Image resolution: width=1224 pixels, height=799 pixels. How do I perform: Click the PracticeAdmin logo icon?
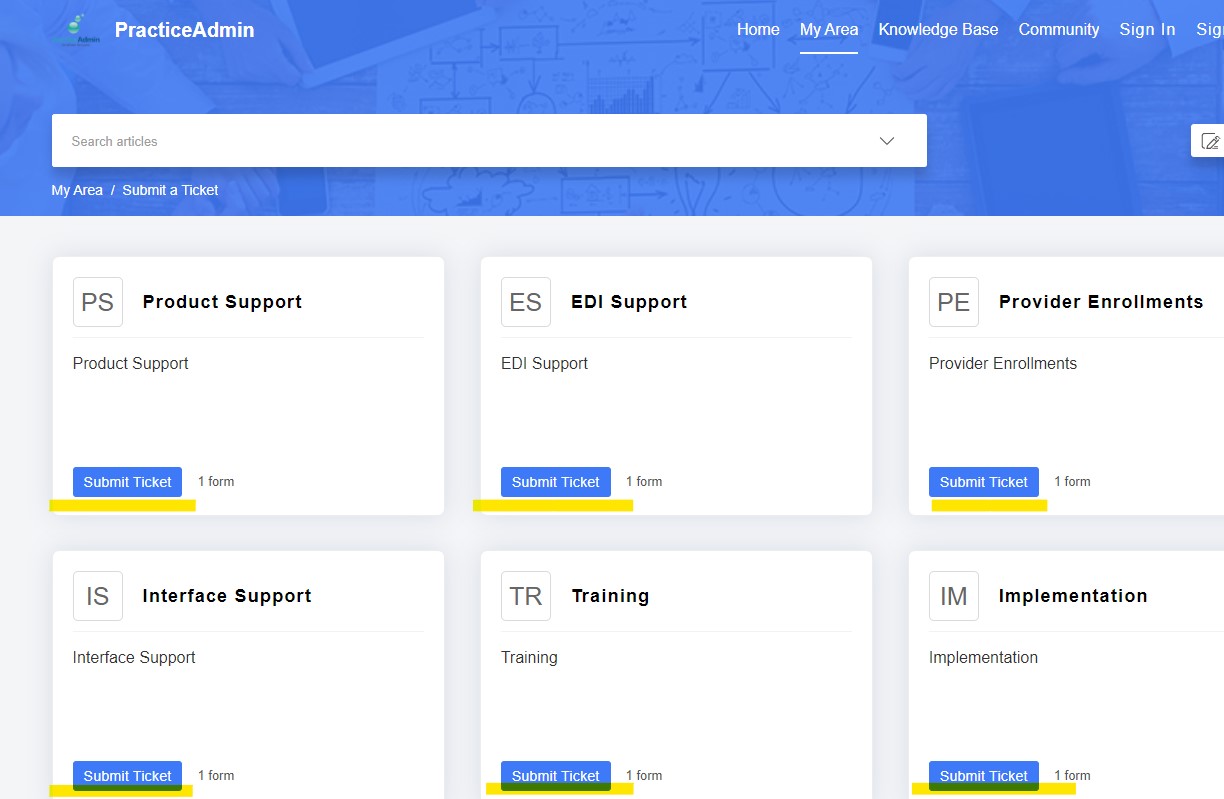tap(77, 30)
